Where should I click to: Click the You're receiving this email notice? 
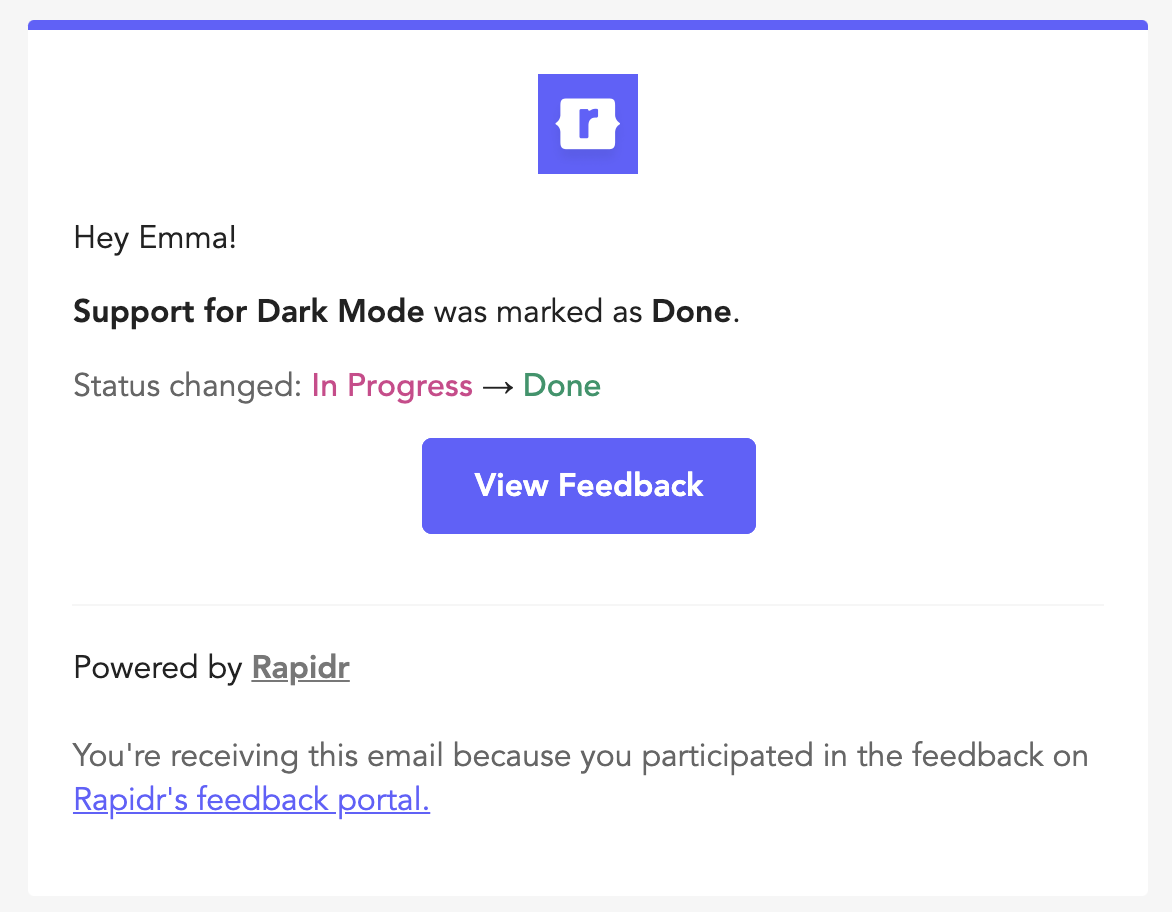coord(580,777)
